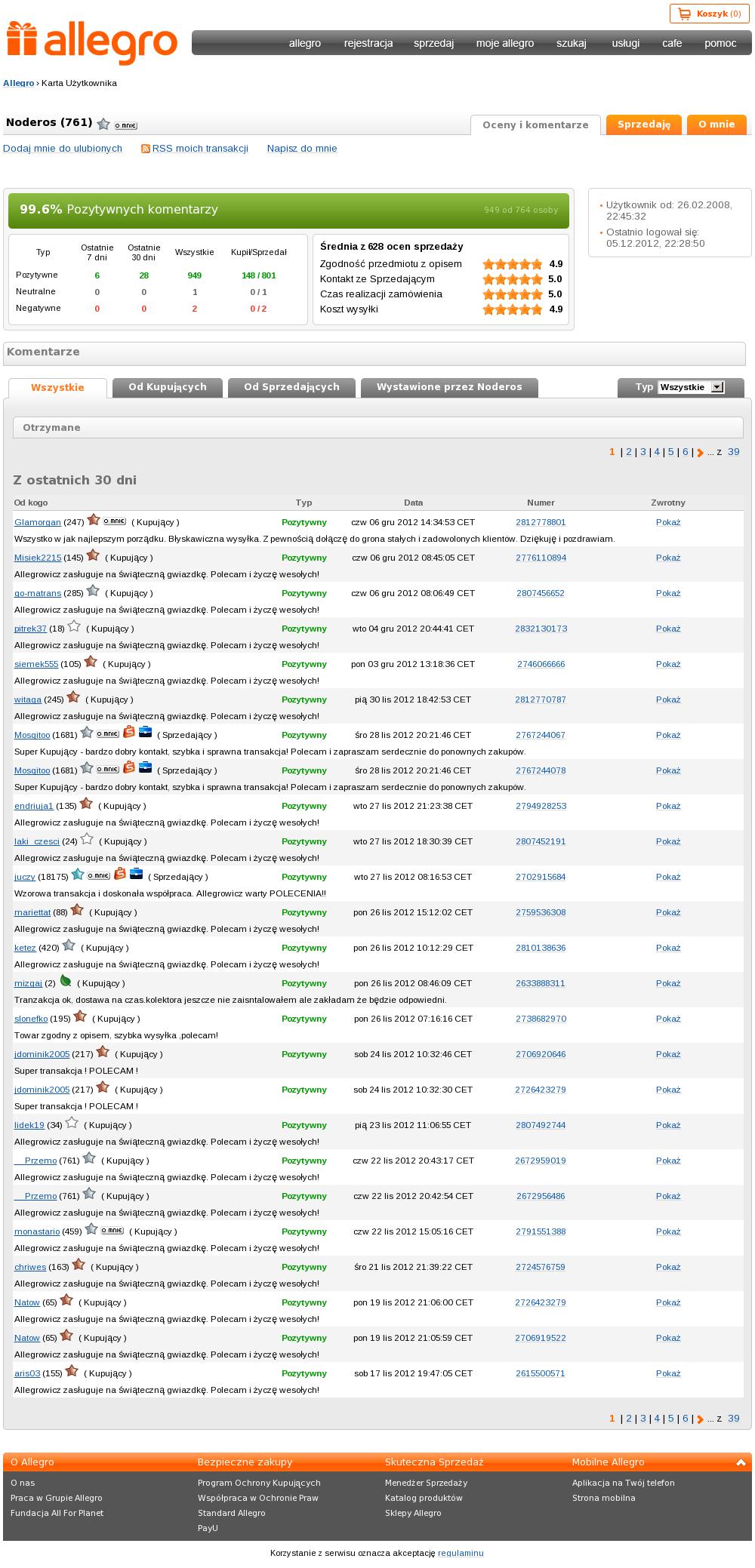Click the star icon next to Misiek2215
This screenshot has height=1568, width=755.
93,555
